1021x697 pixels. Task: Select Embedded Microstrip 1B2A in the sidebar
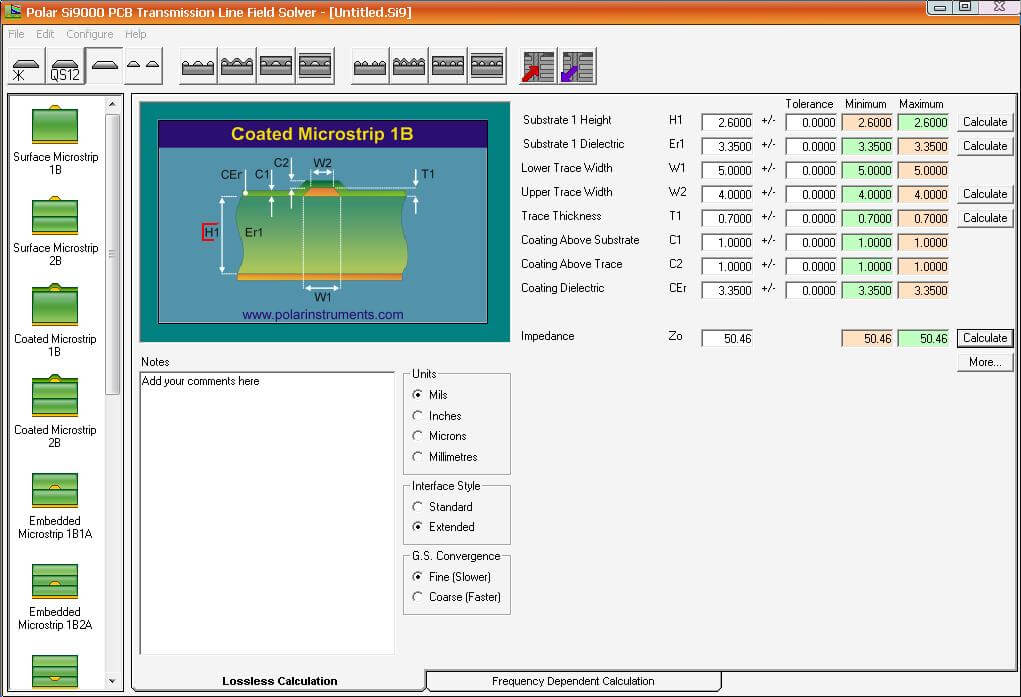(55, 581)
